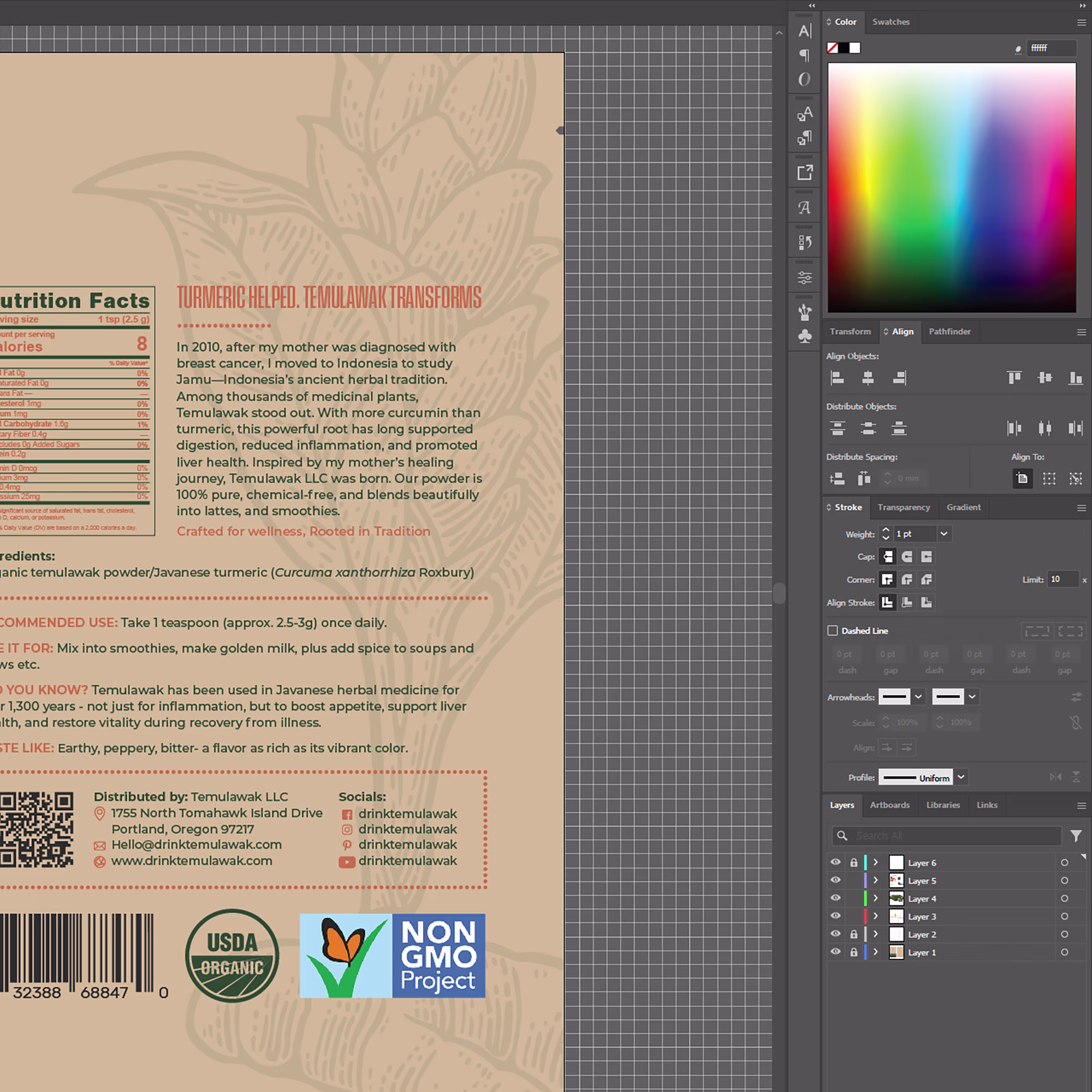1092x1092 pixels.
Task: Select the None color swatch
Action: [x=833, y=48]
